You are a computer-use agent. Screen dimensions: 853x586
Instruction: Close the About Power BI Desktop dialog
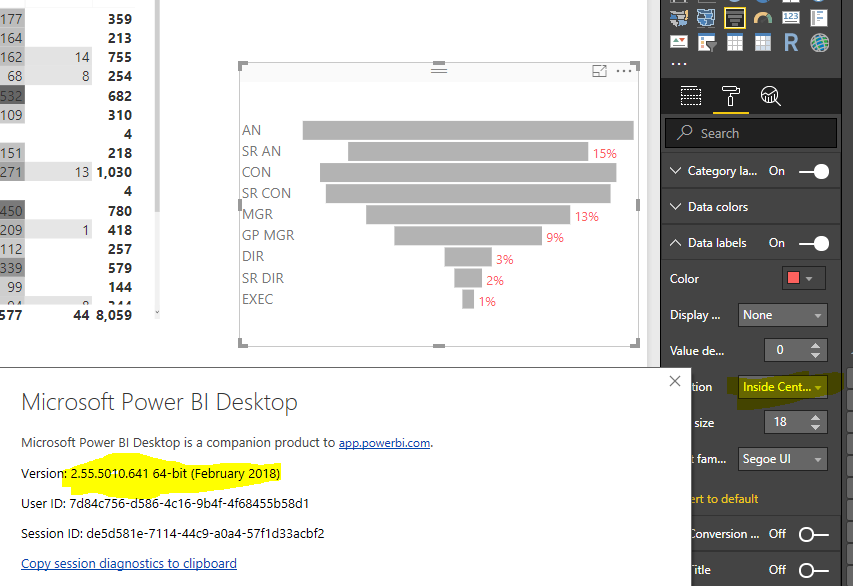675,381
